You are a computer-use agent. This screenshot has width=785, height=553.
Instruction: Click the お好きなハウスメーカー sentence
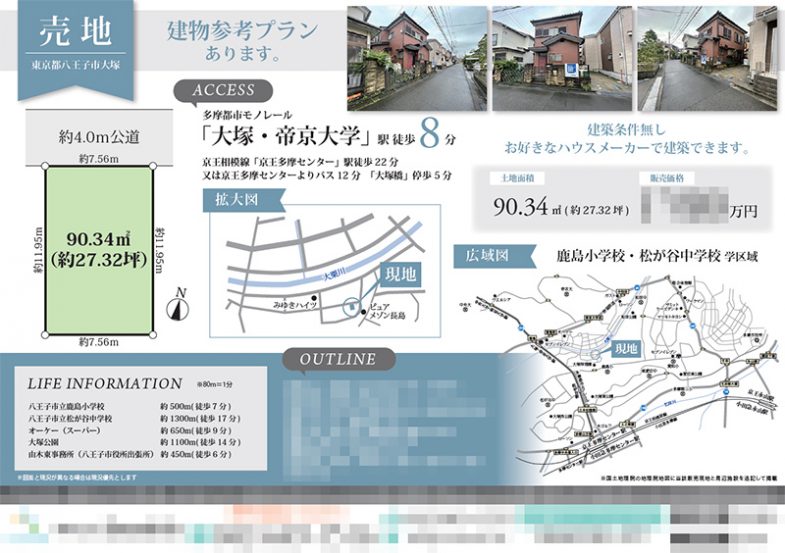click(626, 148)
